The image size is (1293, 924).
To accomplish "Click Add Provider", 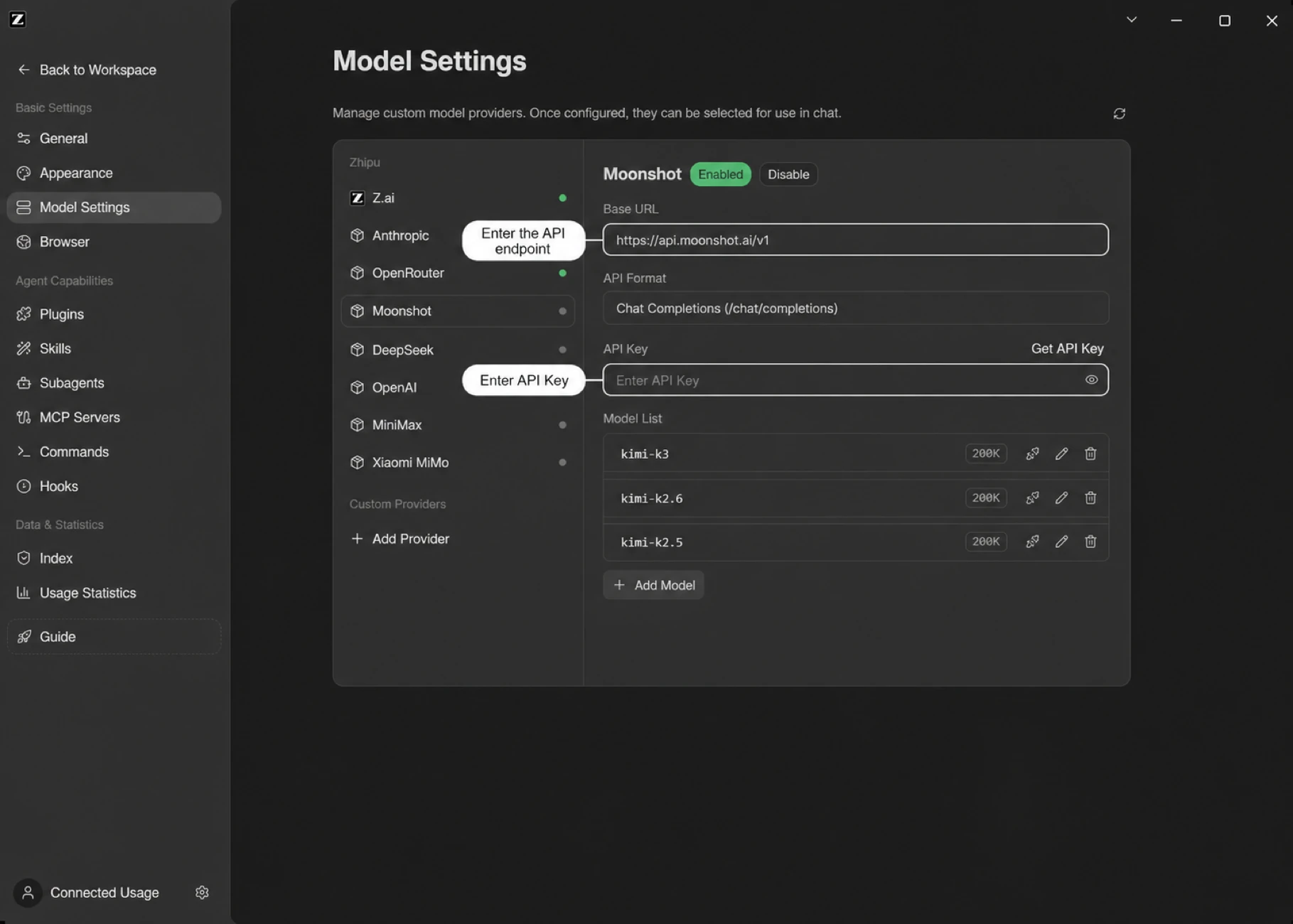I will (x=400, y=539).
